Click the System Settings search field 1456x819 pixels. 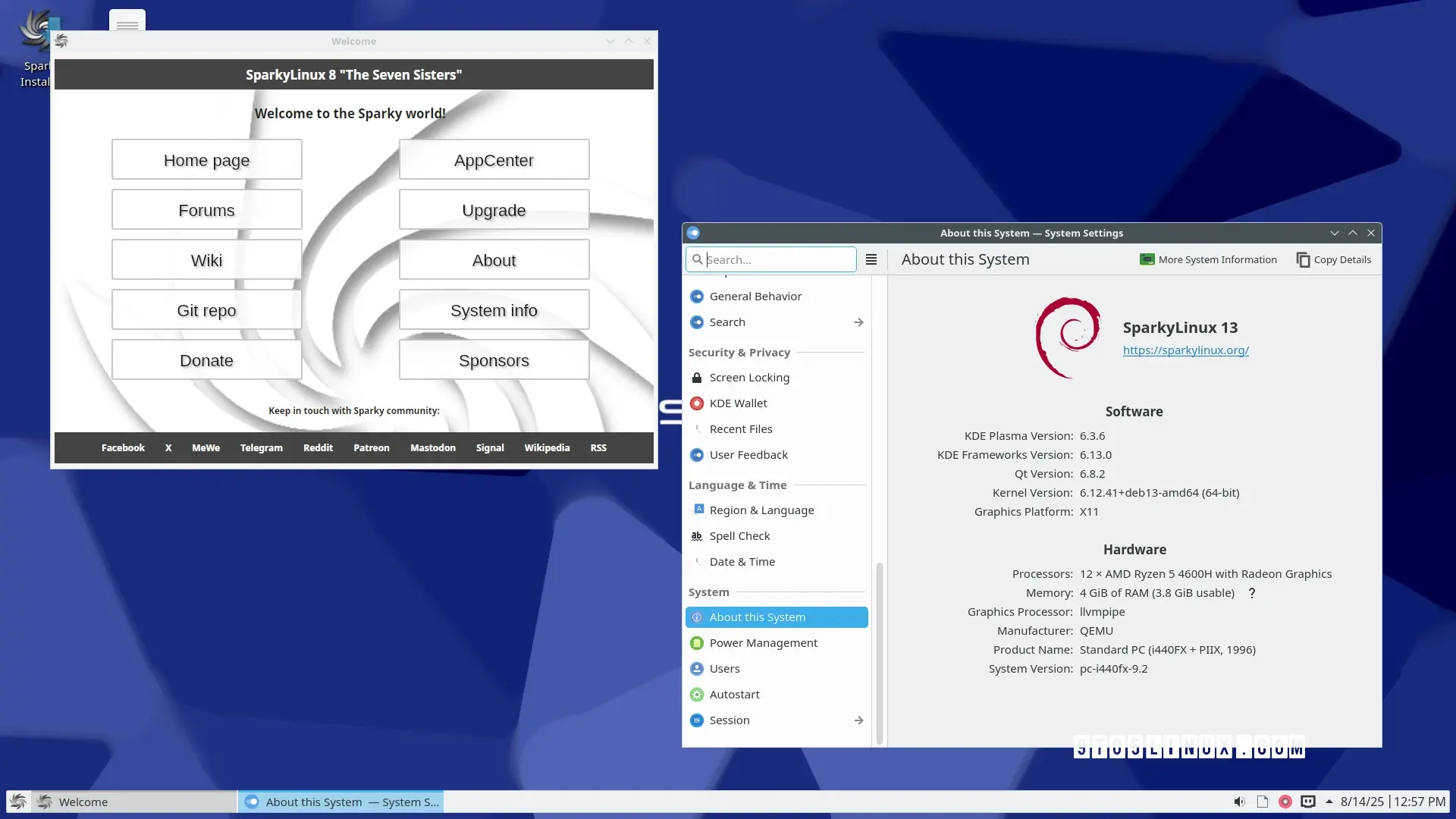(771, 259)
